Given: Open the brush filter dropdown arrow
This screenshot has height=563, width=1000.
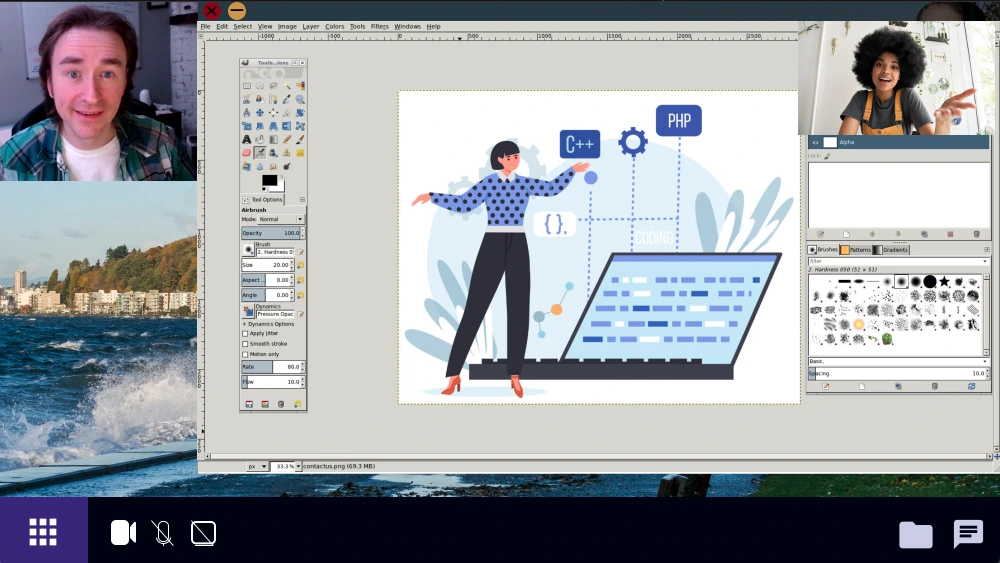Looking at the screenshot, I should 985,261.
